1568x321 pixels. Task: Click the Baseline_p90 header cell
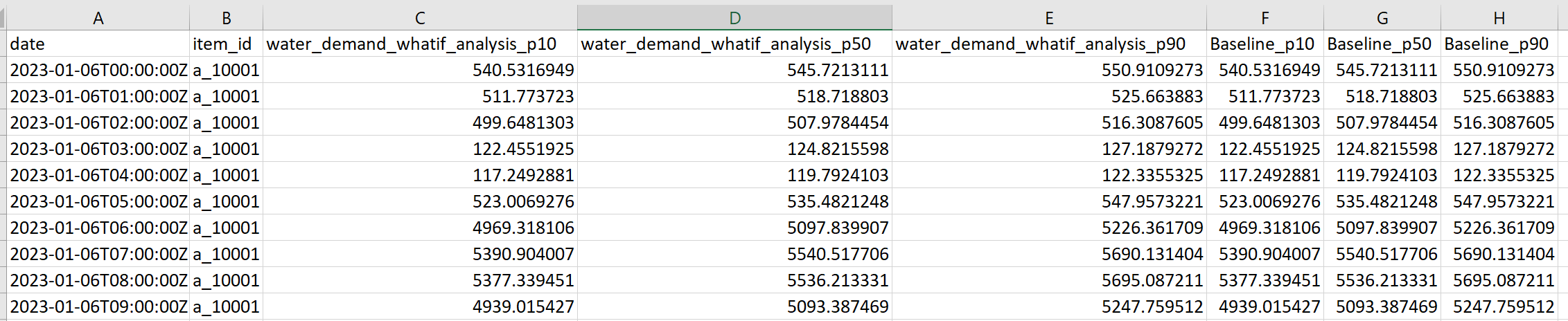click(1499, 44)
